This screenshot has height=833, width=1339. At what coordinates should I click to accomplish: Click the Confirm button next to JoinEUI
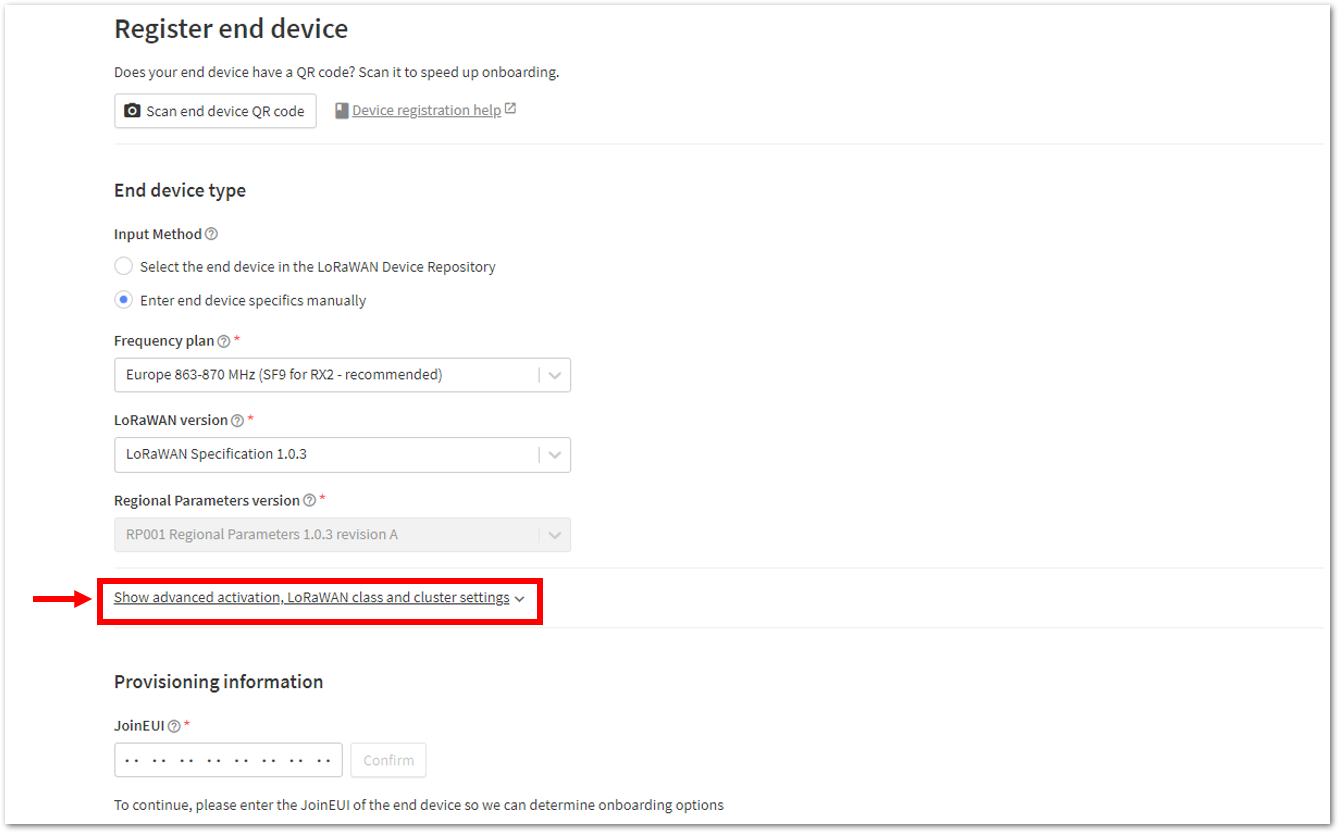pyautogui.click(x=388, y=760)
